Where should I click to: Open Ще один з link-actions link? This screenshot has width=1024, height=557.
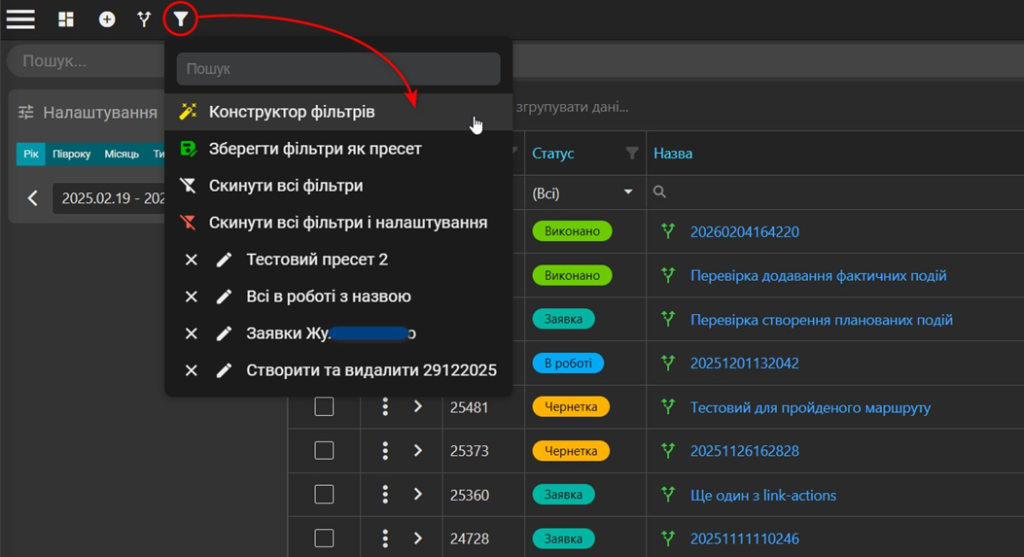tap(763, 495)
